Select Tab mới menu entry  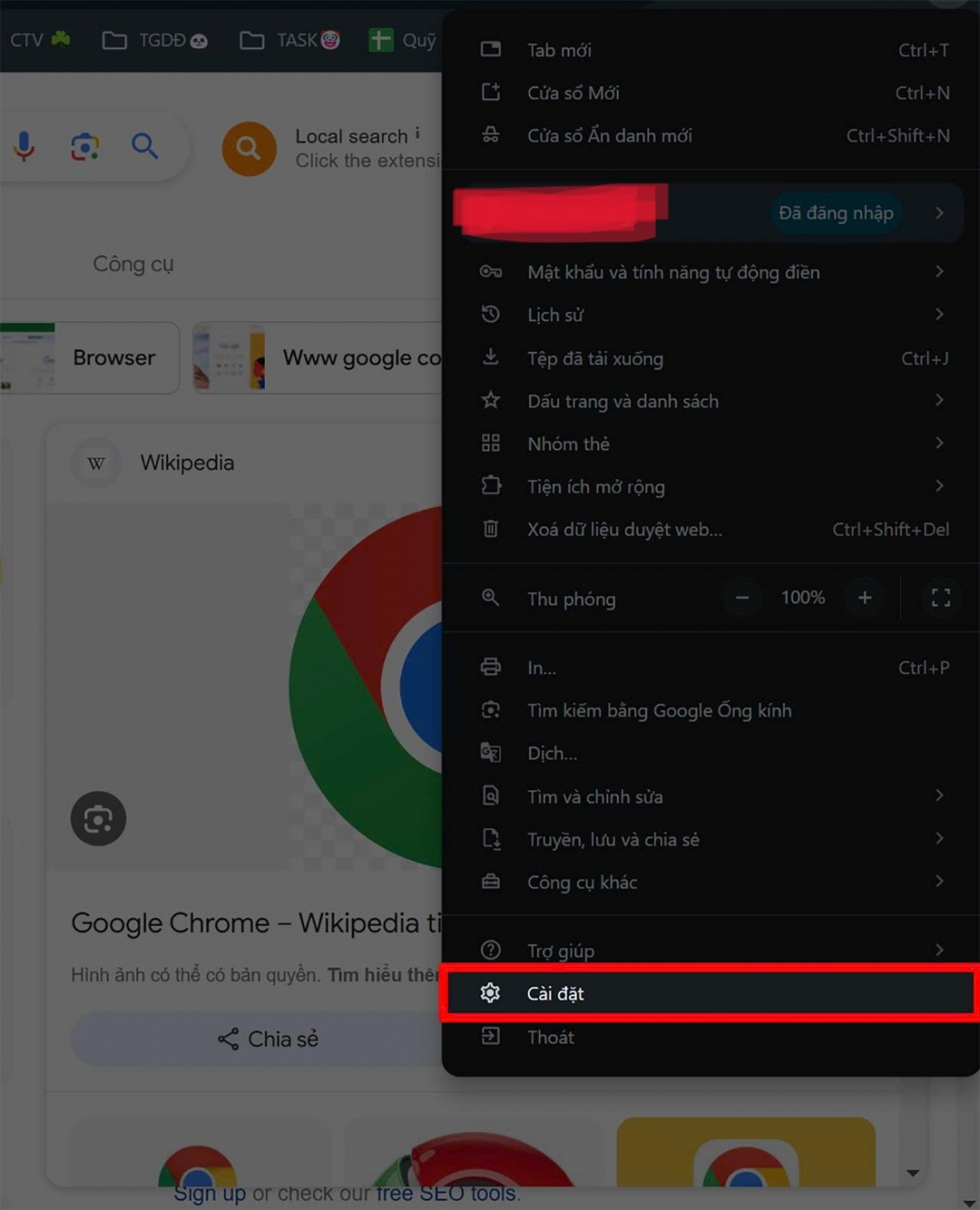(x=710, y=50)
